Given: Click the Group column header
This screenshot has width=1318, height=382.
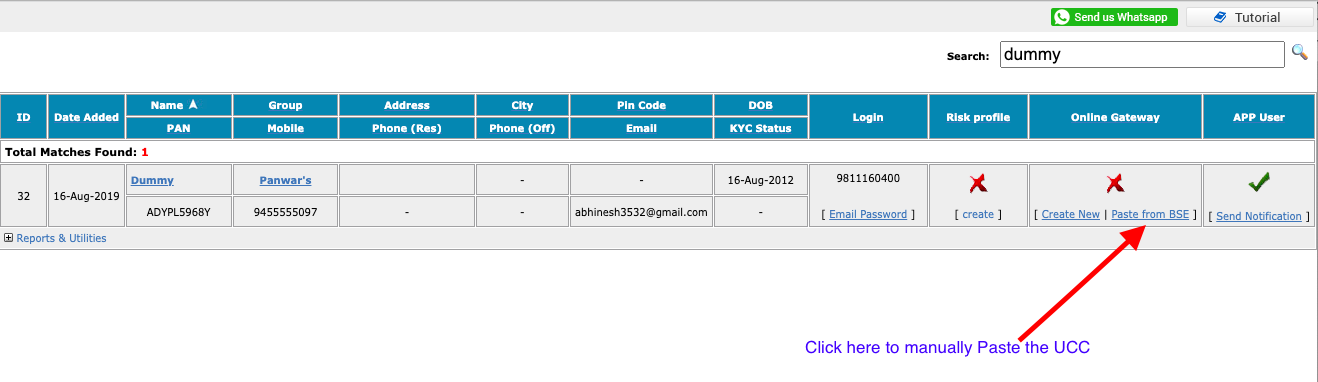Looking at the screenshot, I should coord(285,105).
